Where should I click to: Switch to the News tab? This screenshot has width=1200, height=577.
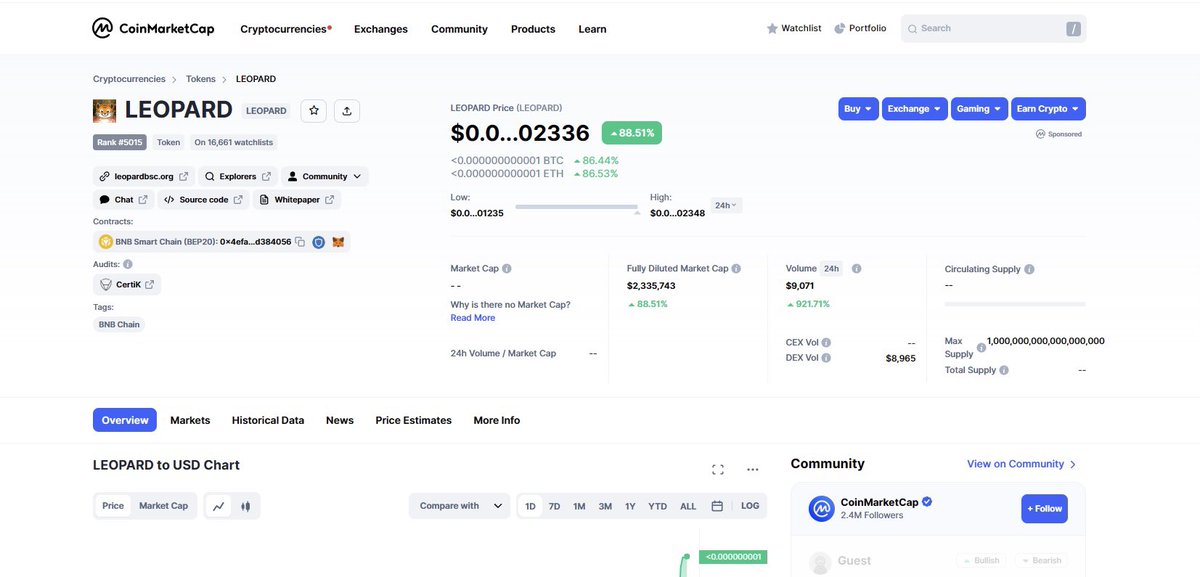click(340, 420)
